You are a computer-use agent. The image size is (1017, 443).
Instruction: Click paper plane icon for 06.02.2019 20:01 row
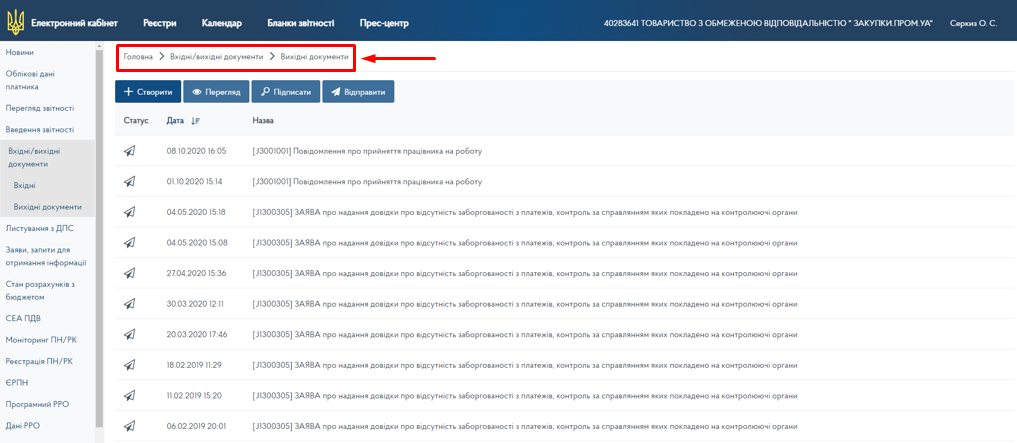click(x=129, y=426)
